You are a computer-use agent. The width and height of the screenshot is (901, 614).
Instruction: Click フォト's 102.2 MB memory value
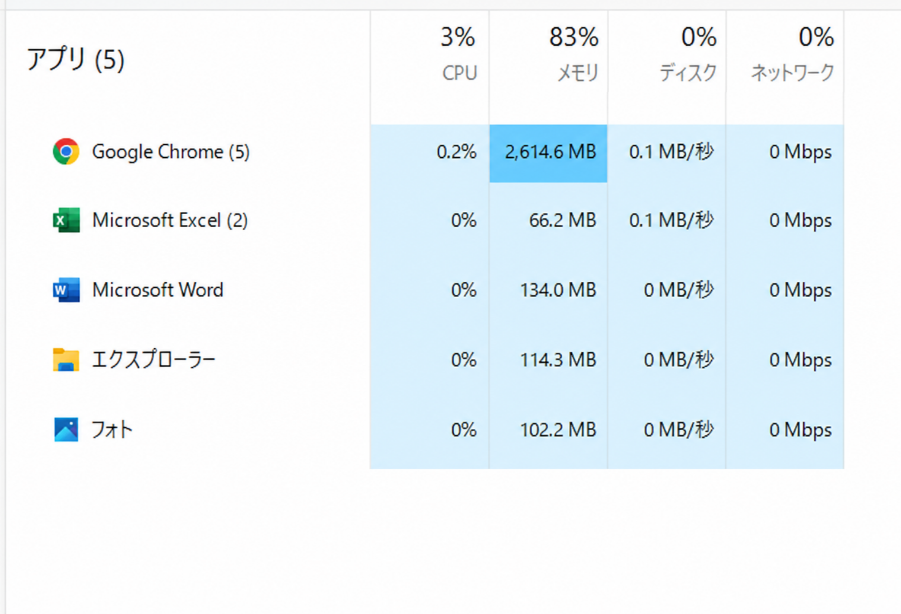(558, 430)
